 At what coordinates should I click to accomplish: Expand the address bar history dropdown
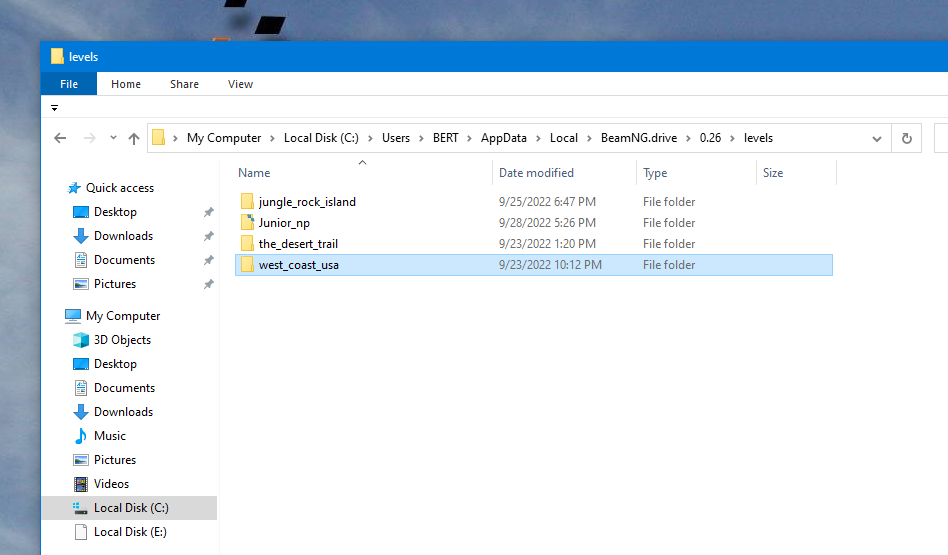coord(877,139)
